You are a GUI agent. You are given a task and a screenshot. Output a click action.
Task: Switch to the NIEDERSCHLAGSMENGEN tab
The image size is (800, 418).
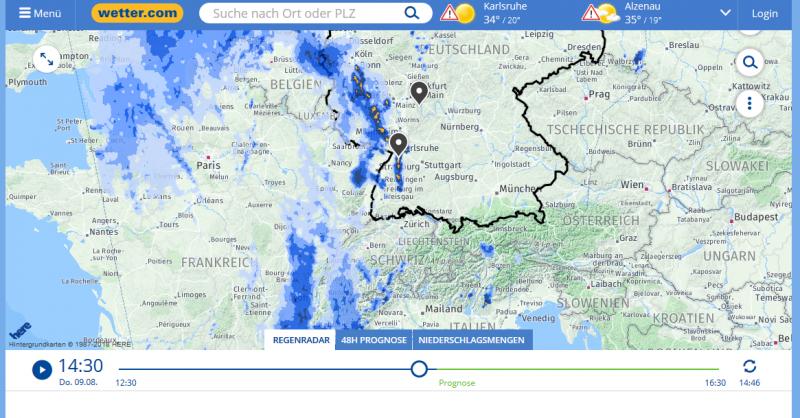[471, 340]
